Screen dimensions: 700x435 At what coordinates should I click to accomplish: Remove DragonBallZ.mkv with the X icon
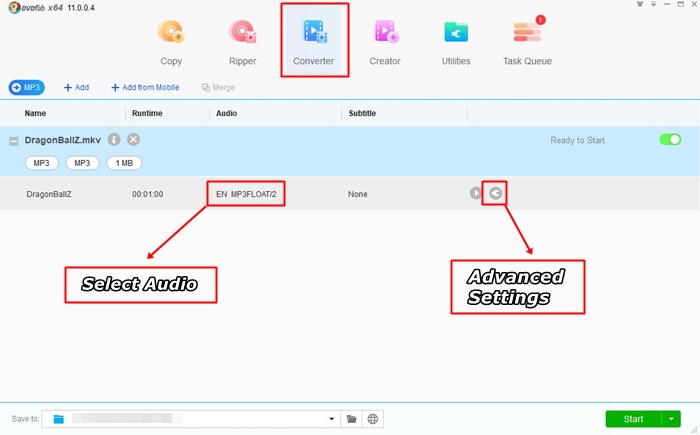pos(133,140)
